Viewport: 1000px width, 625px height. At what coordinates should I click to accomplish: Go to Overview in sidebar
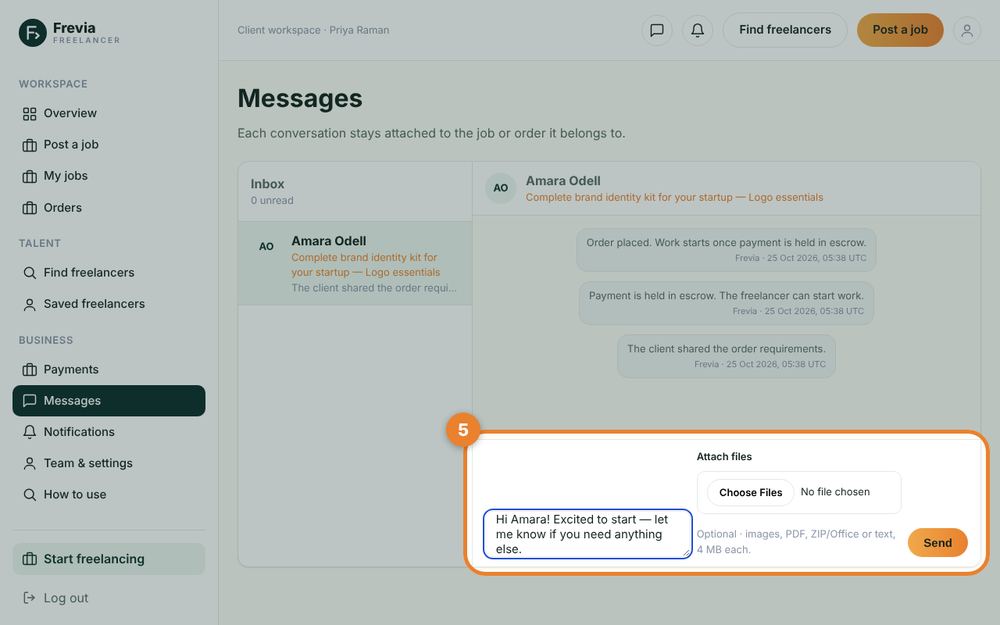click(109, 114)
